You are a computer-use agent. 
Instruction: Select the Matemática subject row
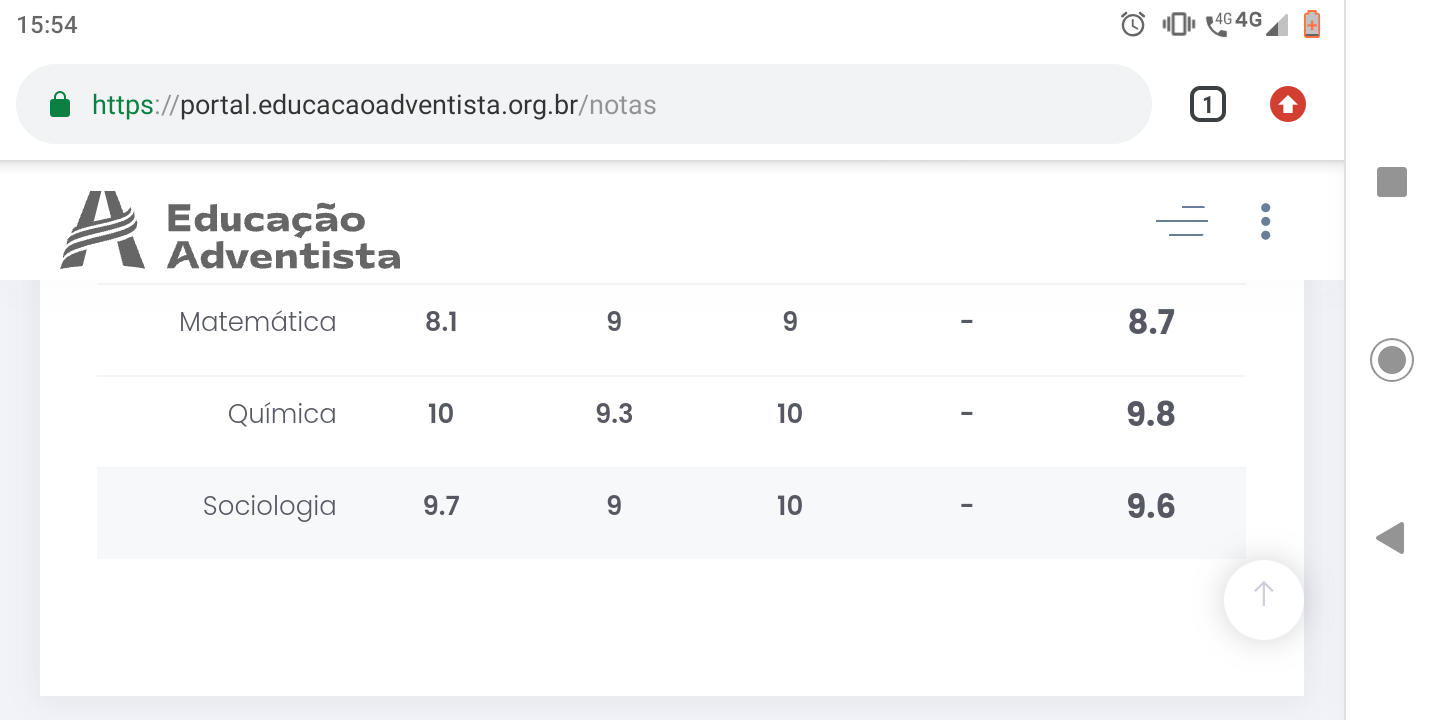(671, 322)
